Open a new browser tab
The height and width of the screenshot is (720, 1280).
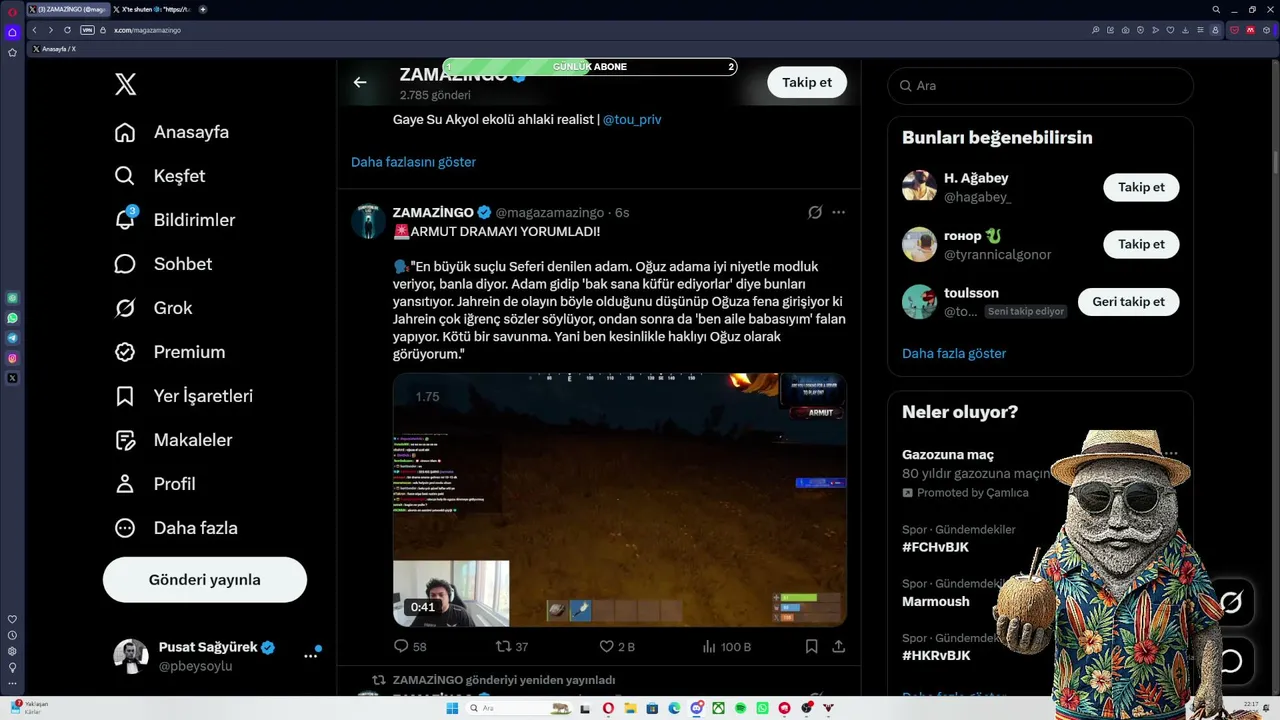click(x=203, y=9)
